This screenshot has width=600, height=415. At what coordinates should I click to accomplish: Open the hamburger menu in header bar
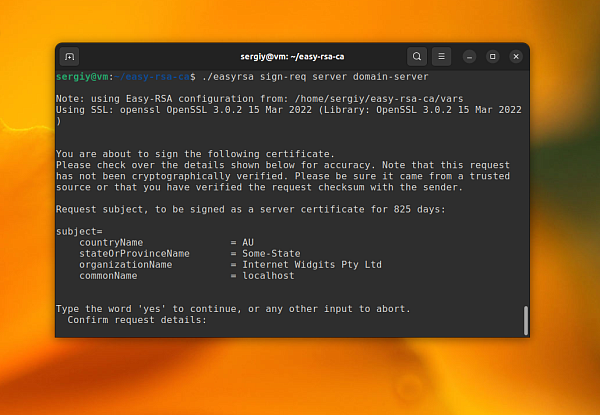tap(443, 56)
